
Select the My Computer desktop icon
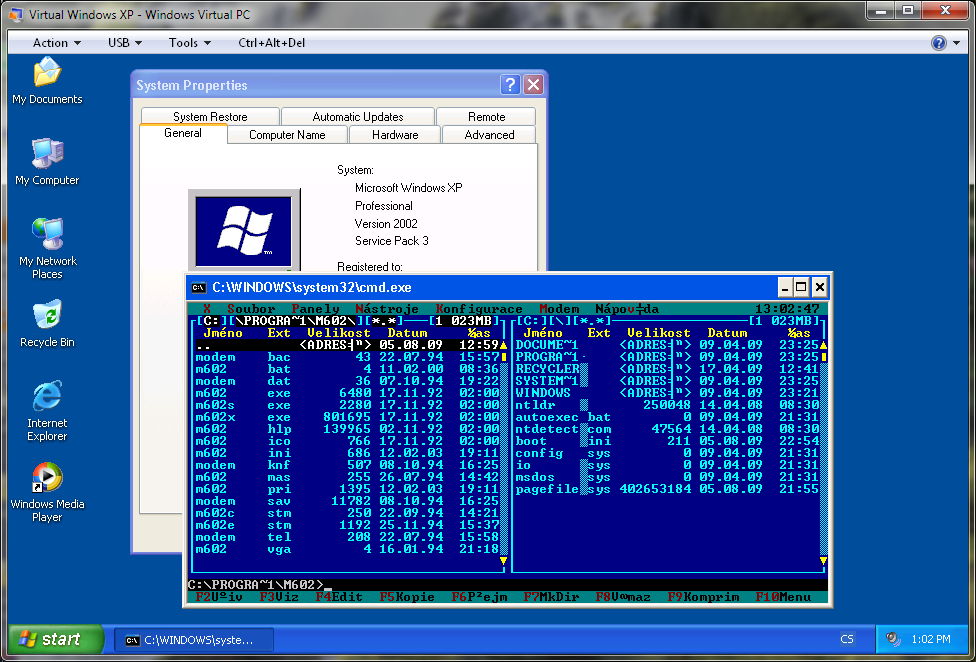47,162
